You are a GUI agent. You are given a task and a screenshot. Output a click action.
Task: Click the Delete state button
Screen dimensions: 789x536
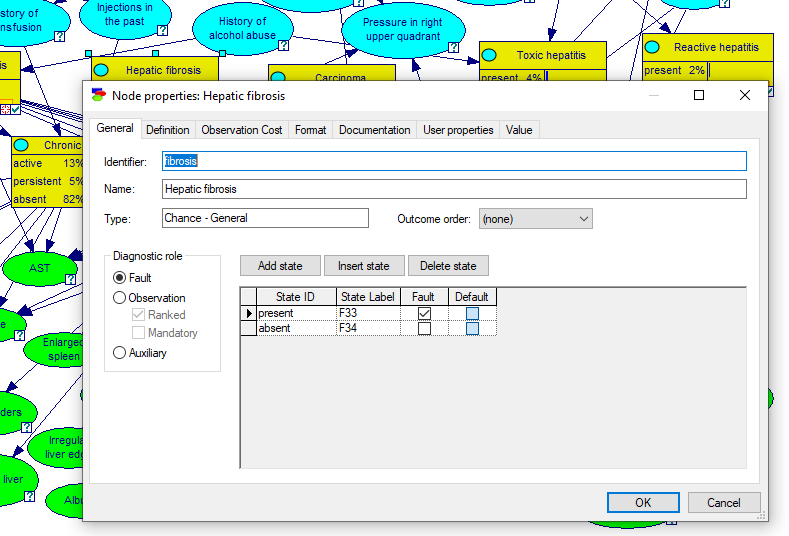pos(448,266)
